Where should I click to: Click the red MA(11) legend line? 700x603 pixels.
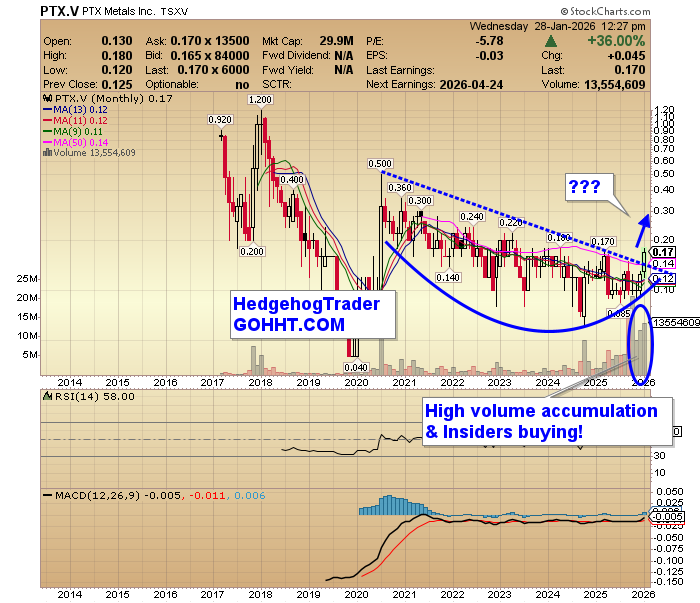(48, 121)
